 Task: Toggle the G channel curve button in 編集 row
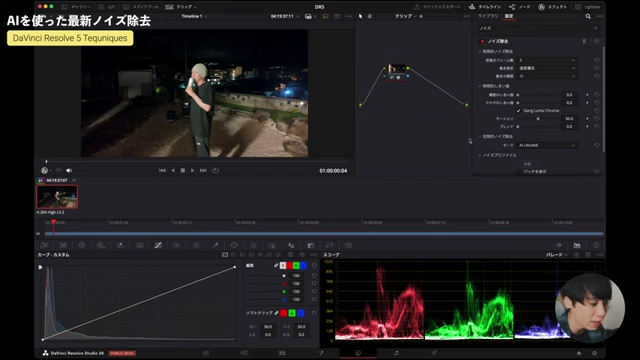(296, 266)
